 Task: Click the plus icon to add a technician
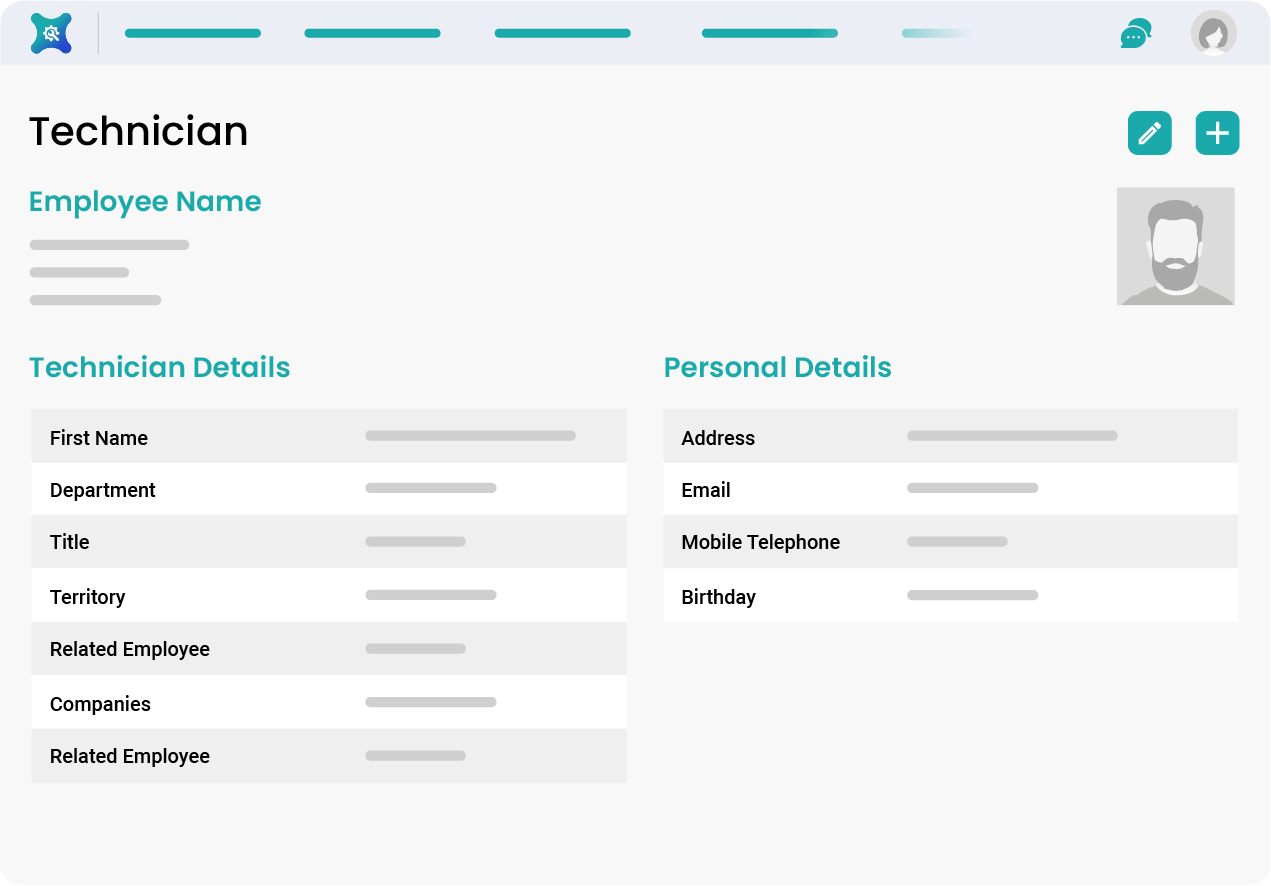1217,132
